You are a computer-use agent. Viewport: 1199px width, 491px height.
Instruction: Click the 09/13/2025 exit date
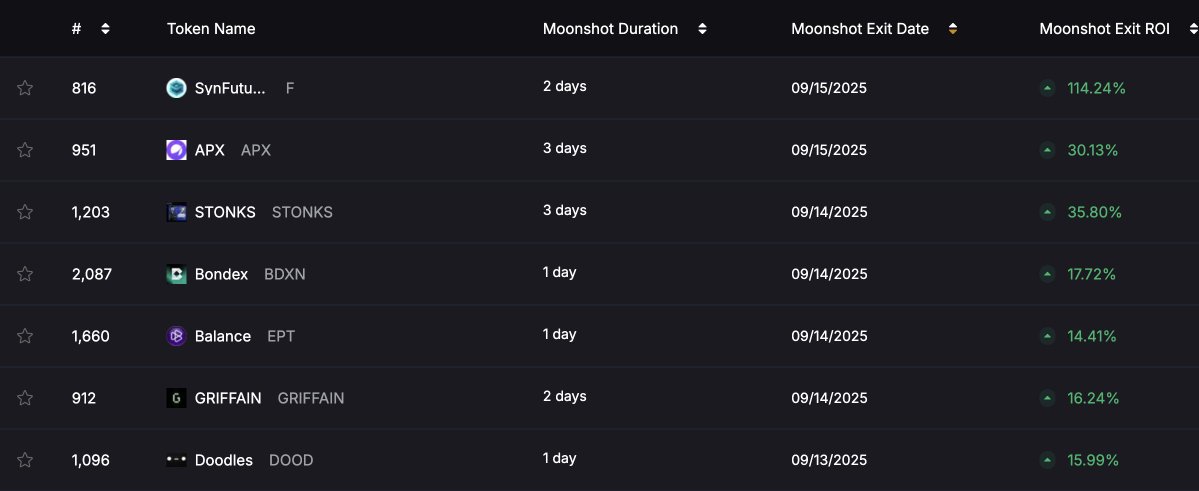829,460
